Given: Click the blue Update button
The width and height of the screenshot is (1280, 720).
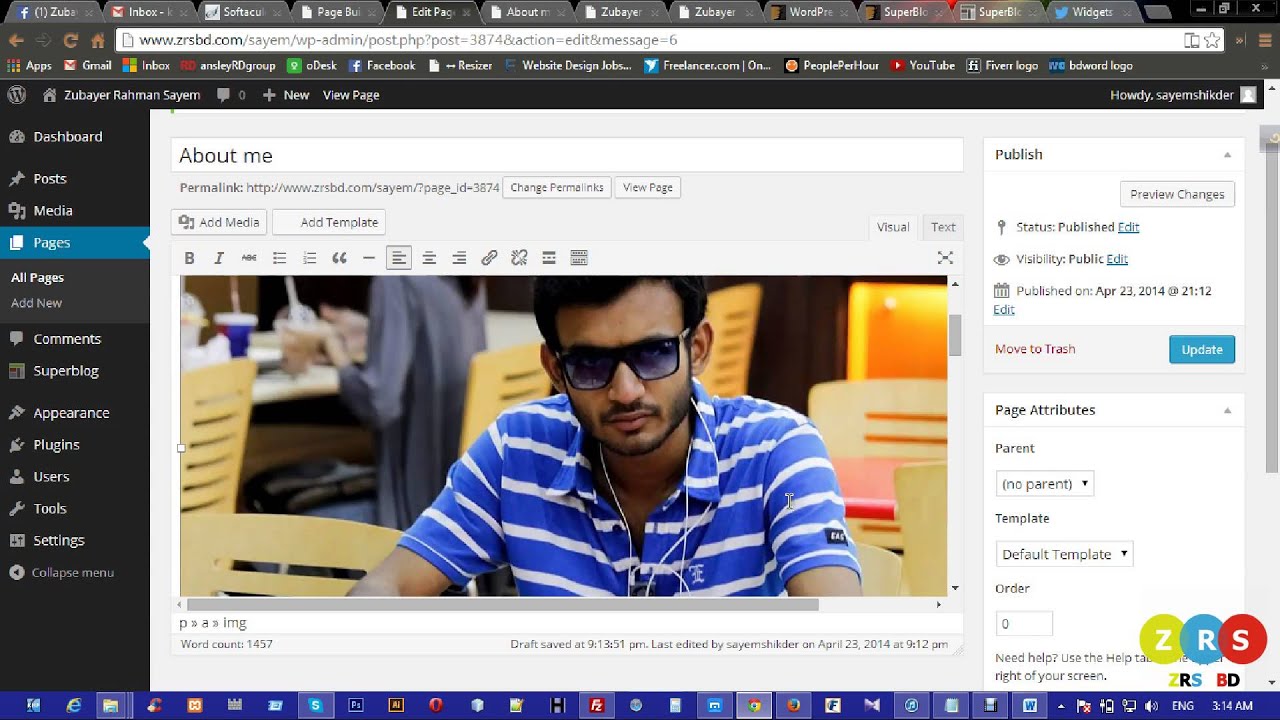Looking at the screenshot, I should pos(1202,349).
